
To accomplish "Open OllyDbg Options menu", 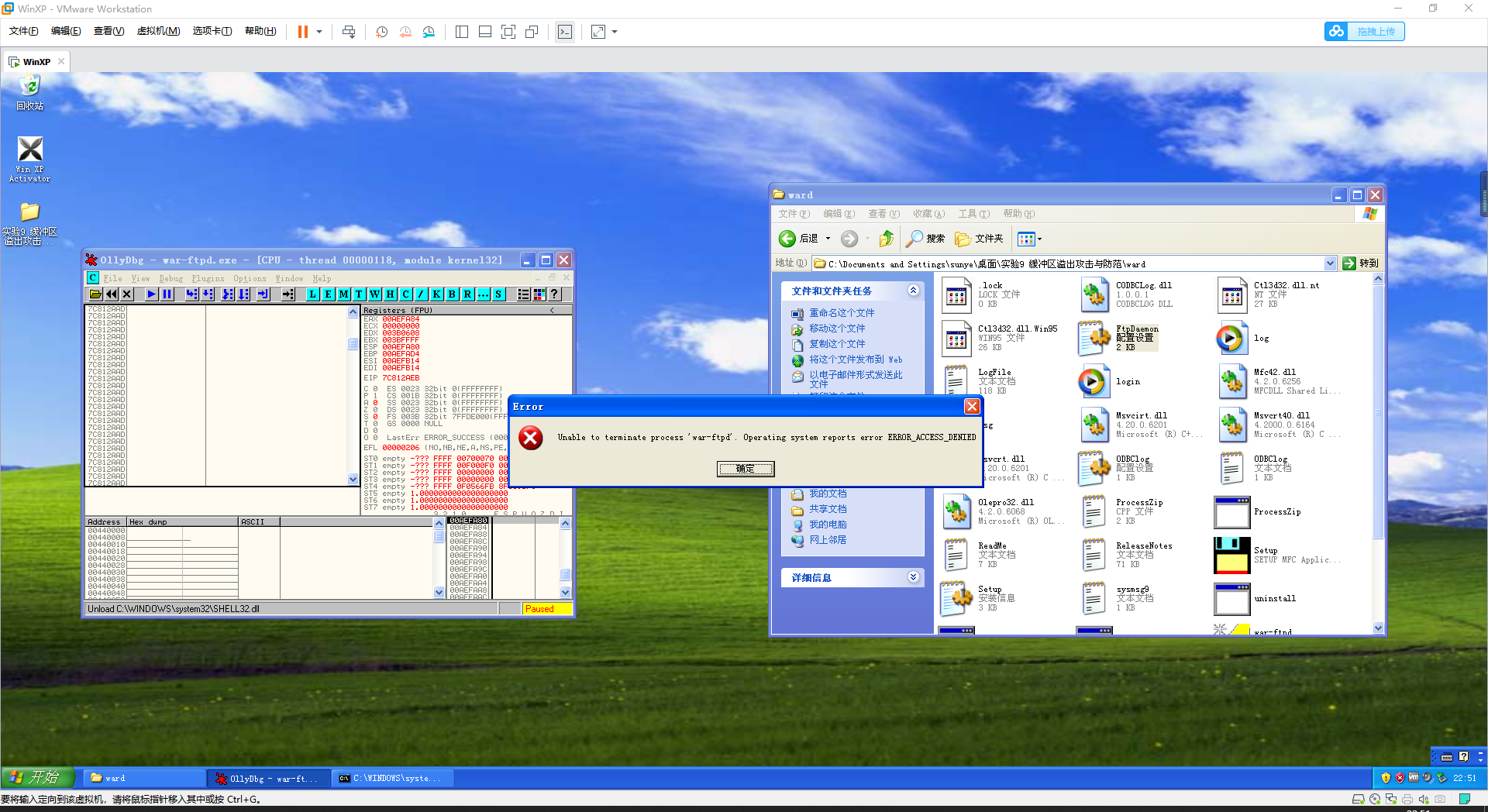I will 250,278.
